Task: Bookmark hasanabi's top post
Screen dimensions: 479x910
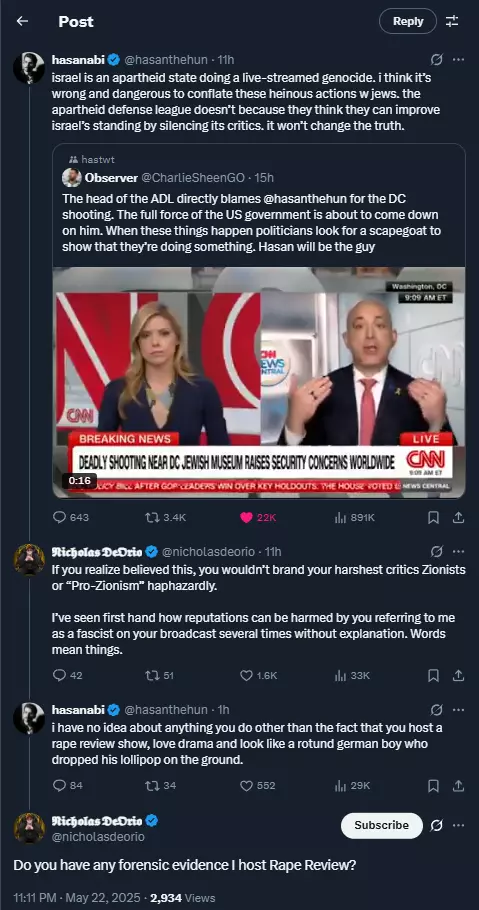Action: (433, 518)
